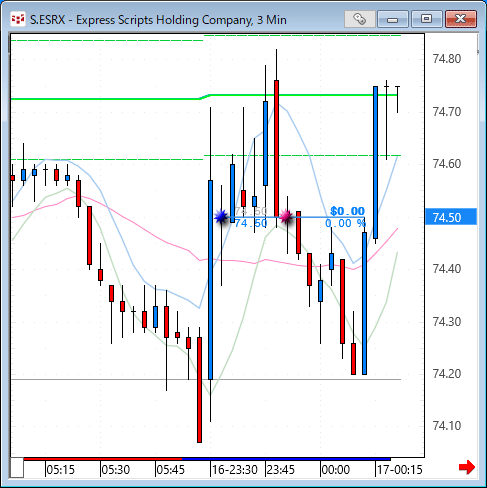Click the chart link chain icon
The image size is (487, 488).
click(360, 19)
